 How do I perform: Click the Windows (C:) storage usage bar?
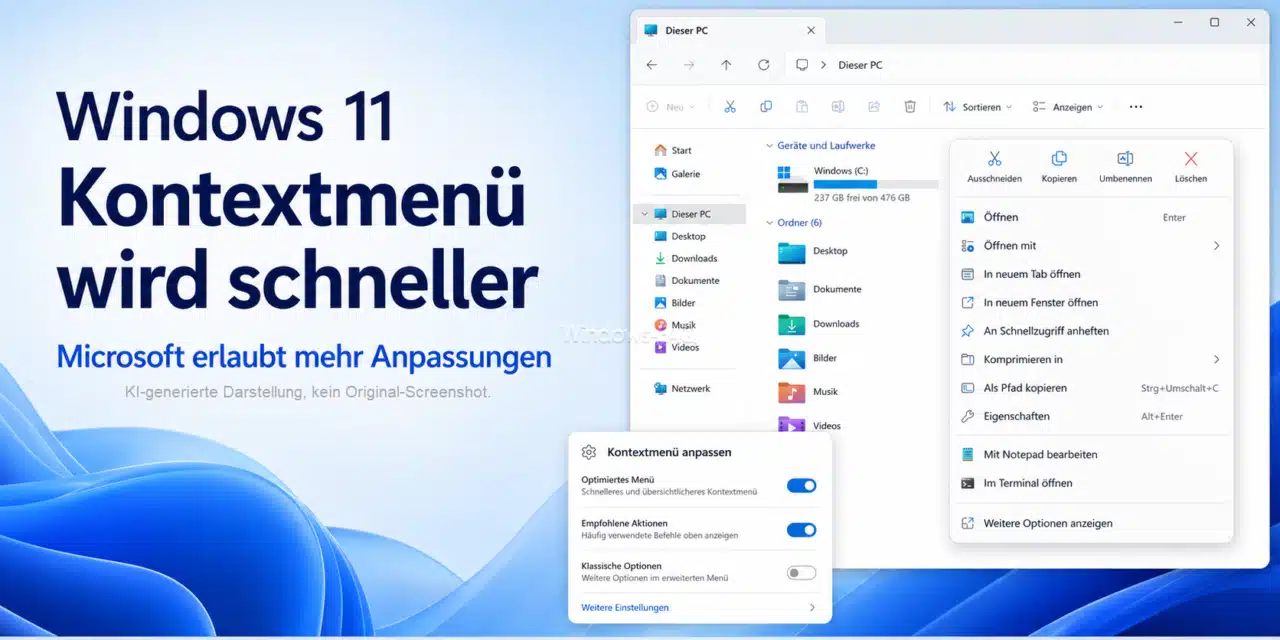tap(876, 184)
